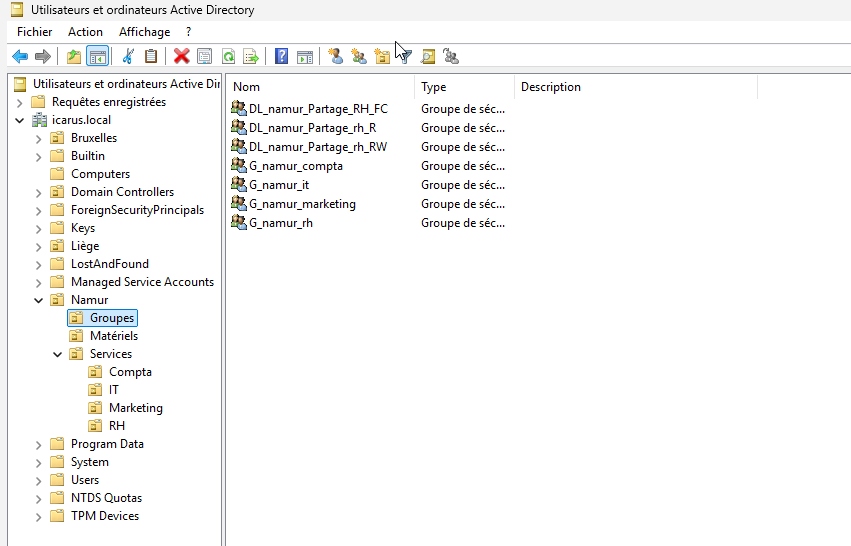
Task: Move up one level in the tree
Action: coord(74,56)
